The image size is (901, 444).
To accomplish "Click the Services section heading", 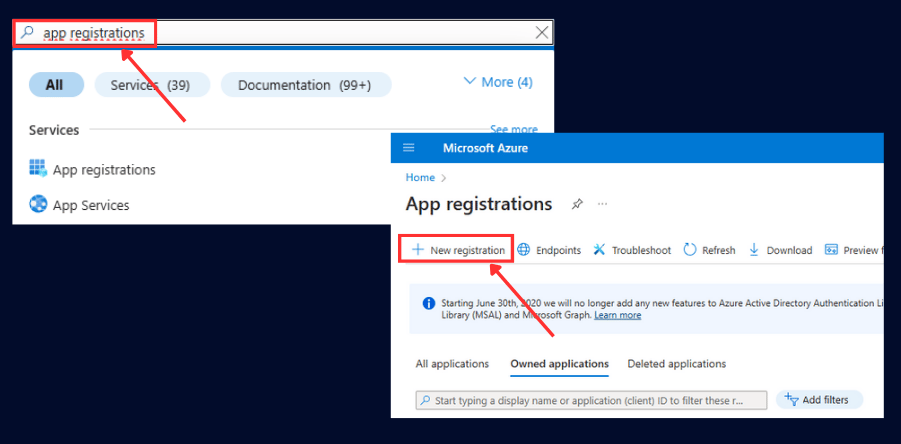I will (54, 130).
